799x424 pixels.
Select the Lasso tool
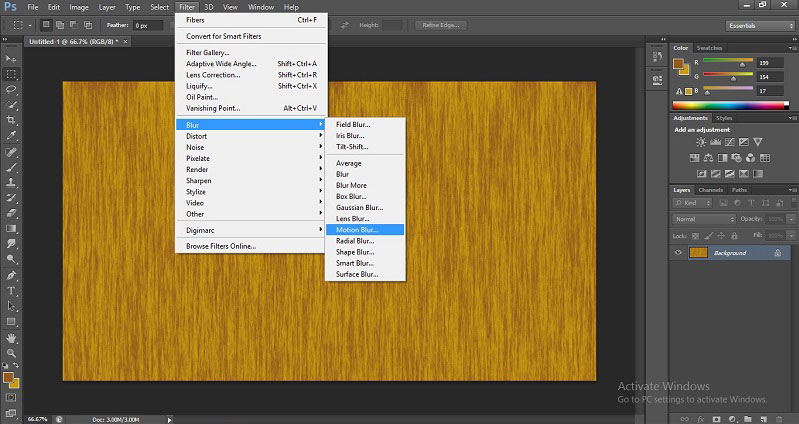11,90
